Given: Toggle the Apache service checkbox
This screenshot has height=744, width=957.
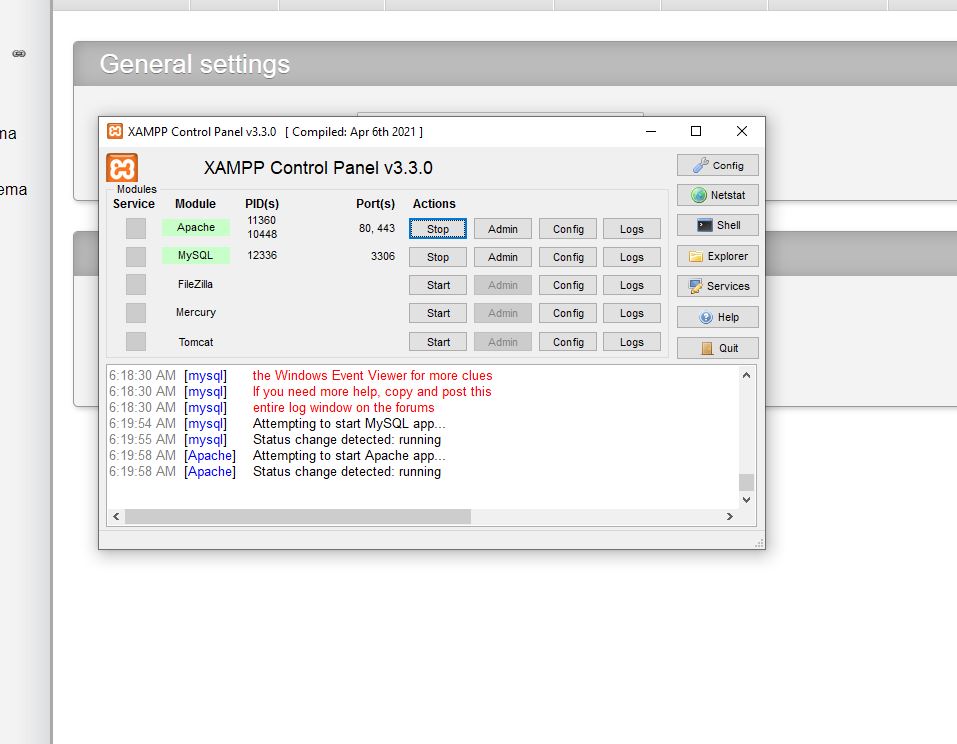Looking at the screenshot, I should pyautogui.click(x=136, y=228).
